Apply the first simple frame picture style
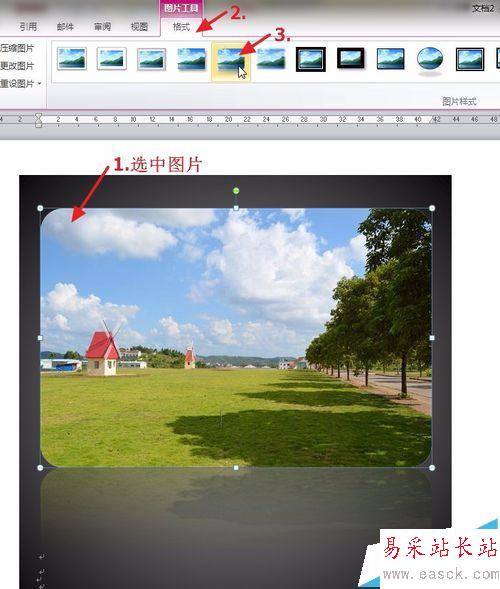500x589 pixels. click(72, 59)
